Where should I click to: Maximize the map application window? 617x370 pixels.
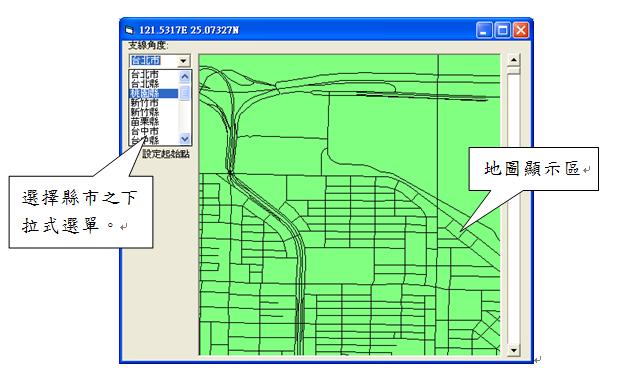point(502,30)
